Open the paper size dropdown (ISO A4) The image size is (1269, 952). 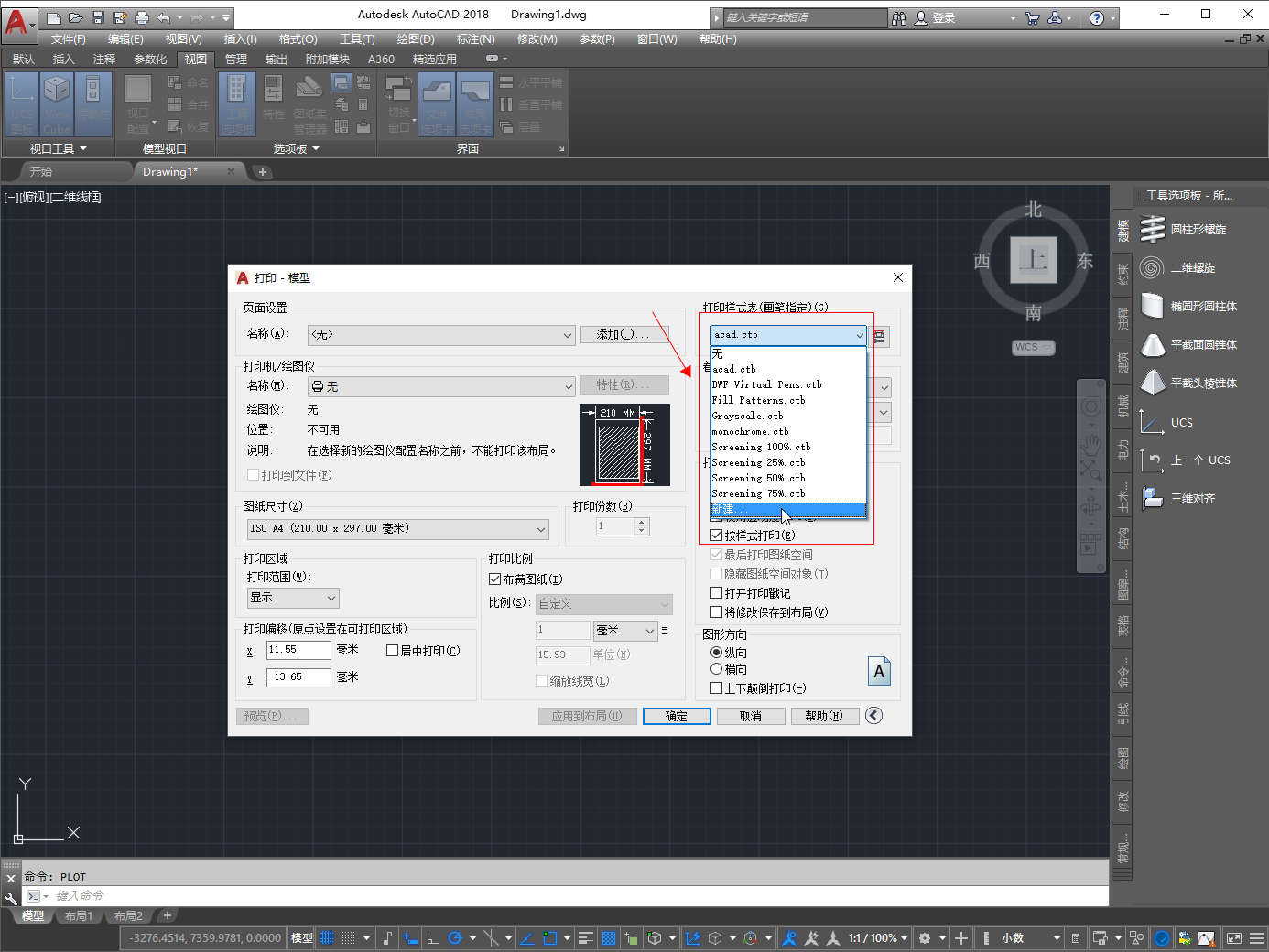(x=398, y=529)
